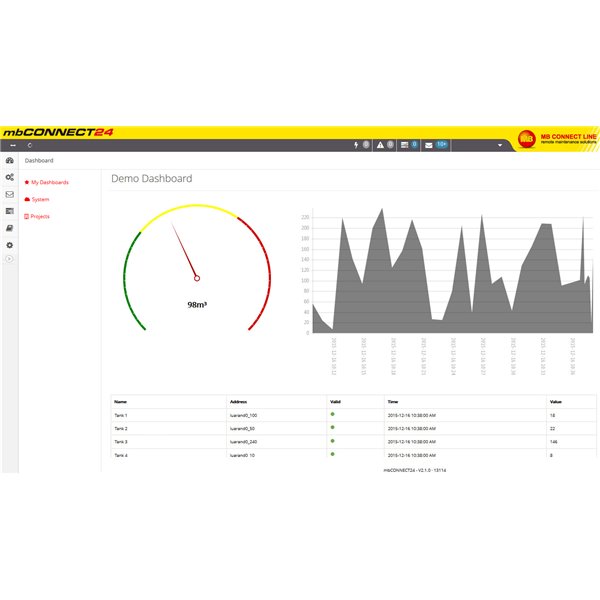Viewport: 600px width, 600px height.
Task: Select My Dashboards in navigation menu
Action: (x=48, y=183)
